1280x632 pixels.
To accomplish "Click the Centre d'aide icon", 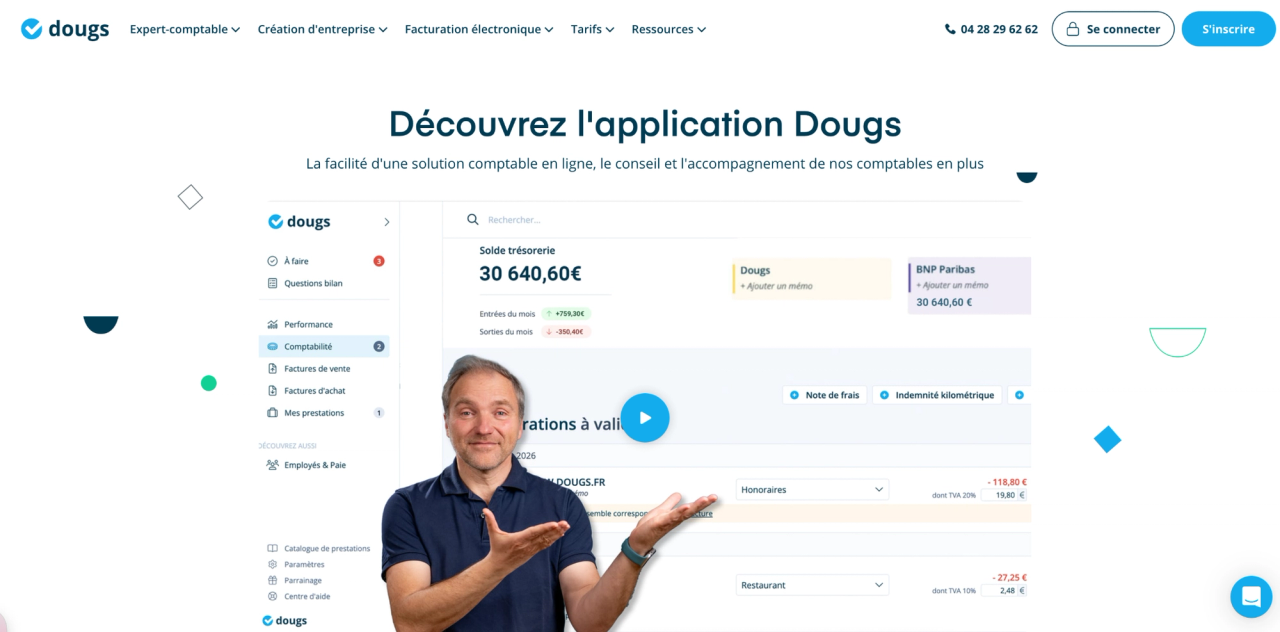I will click(272, 596).
